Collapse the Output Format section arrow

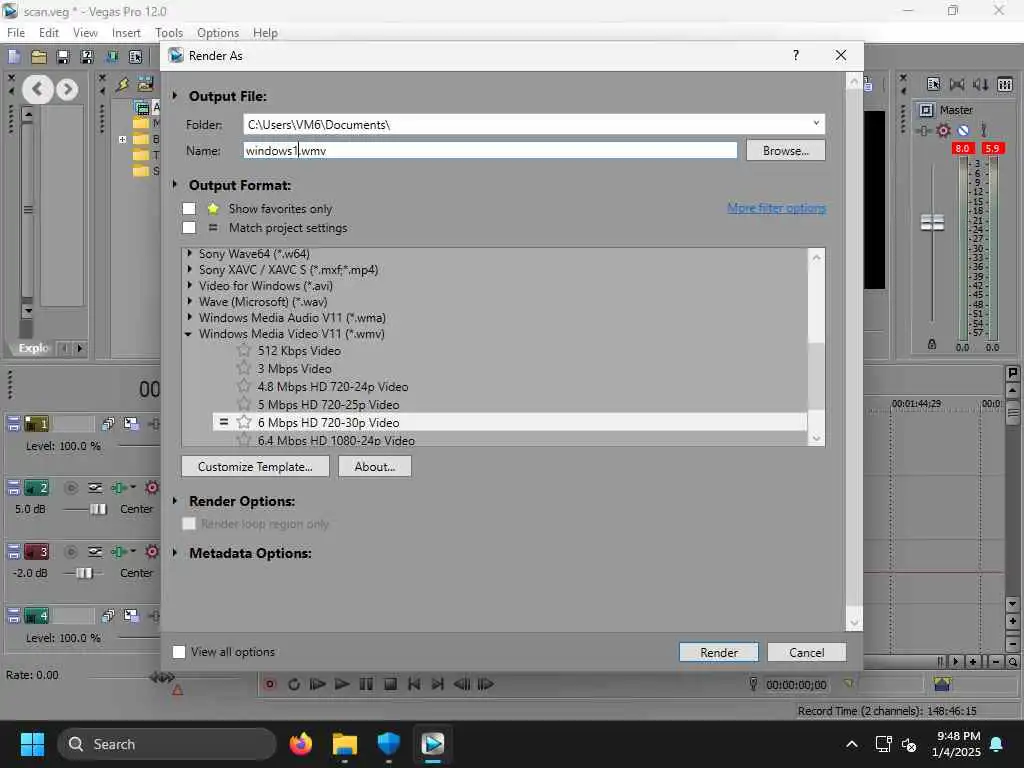175,184
